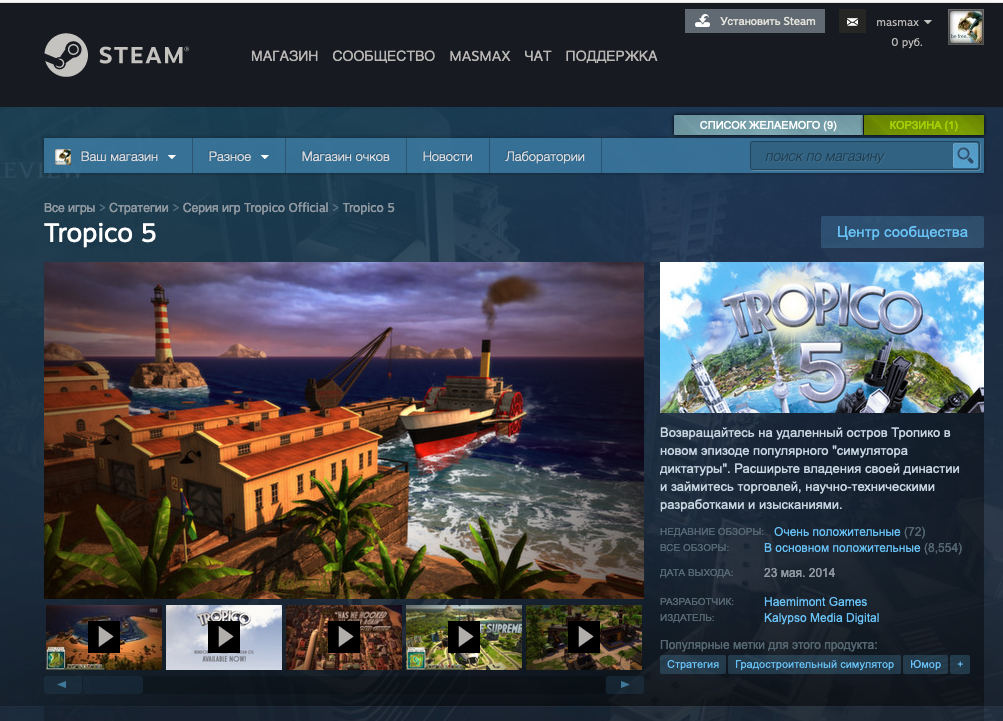The height and width of the screenshot is (721, 1003).
Task: Expand the Разное dropdown
Action: 239,157
